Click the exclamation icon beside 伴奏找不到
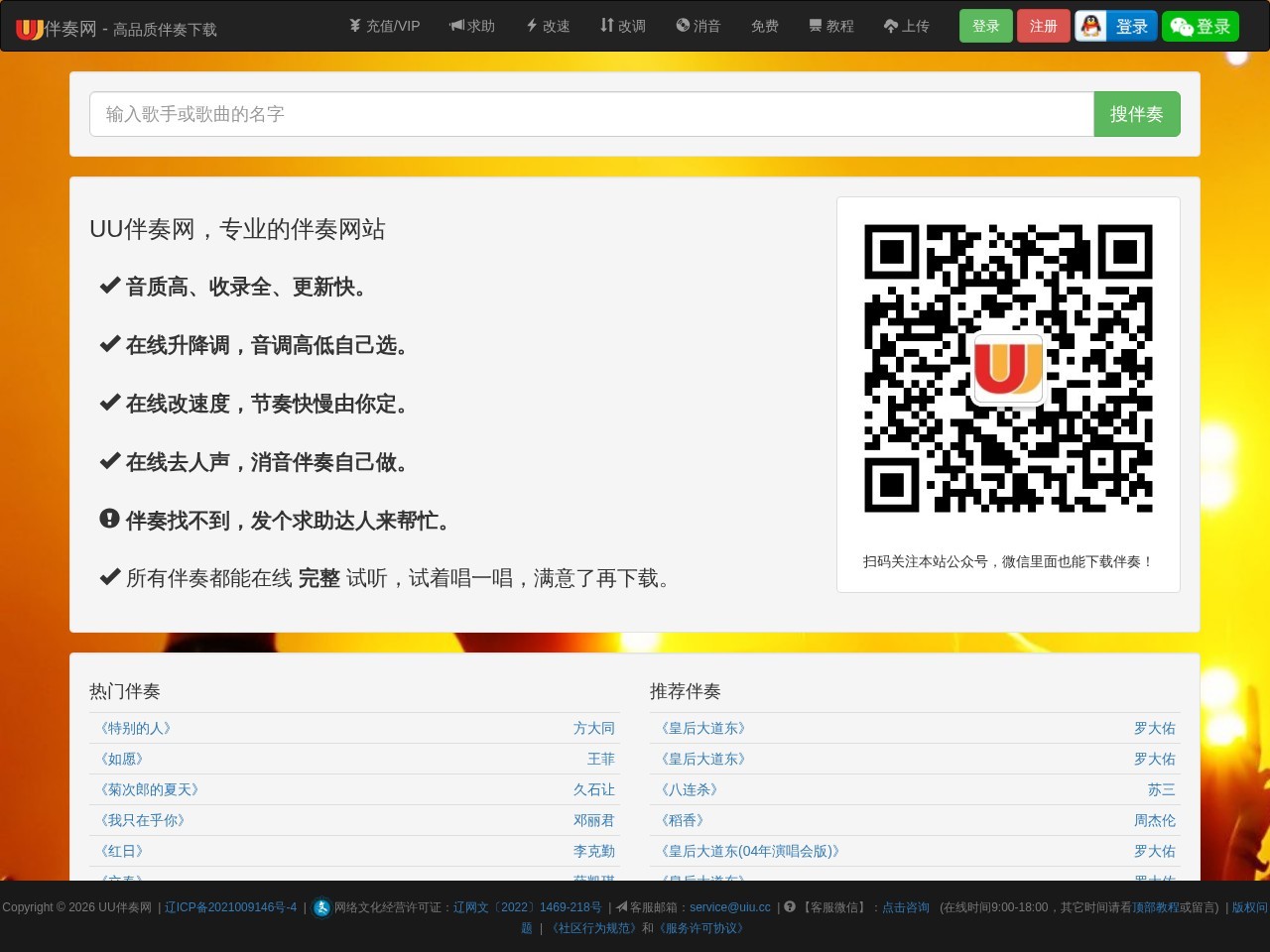Viewport: 1270px width, 952px height. pos(109,519)
